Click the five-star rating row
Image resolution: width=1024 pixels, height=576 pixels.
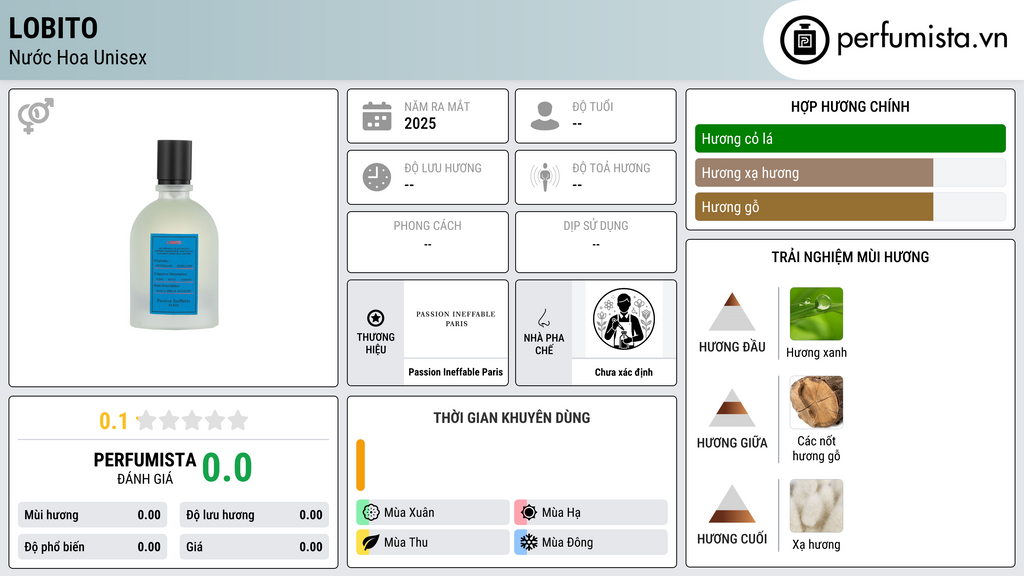point(192,420)
